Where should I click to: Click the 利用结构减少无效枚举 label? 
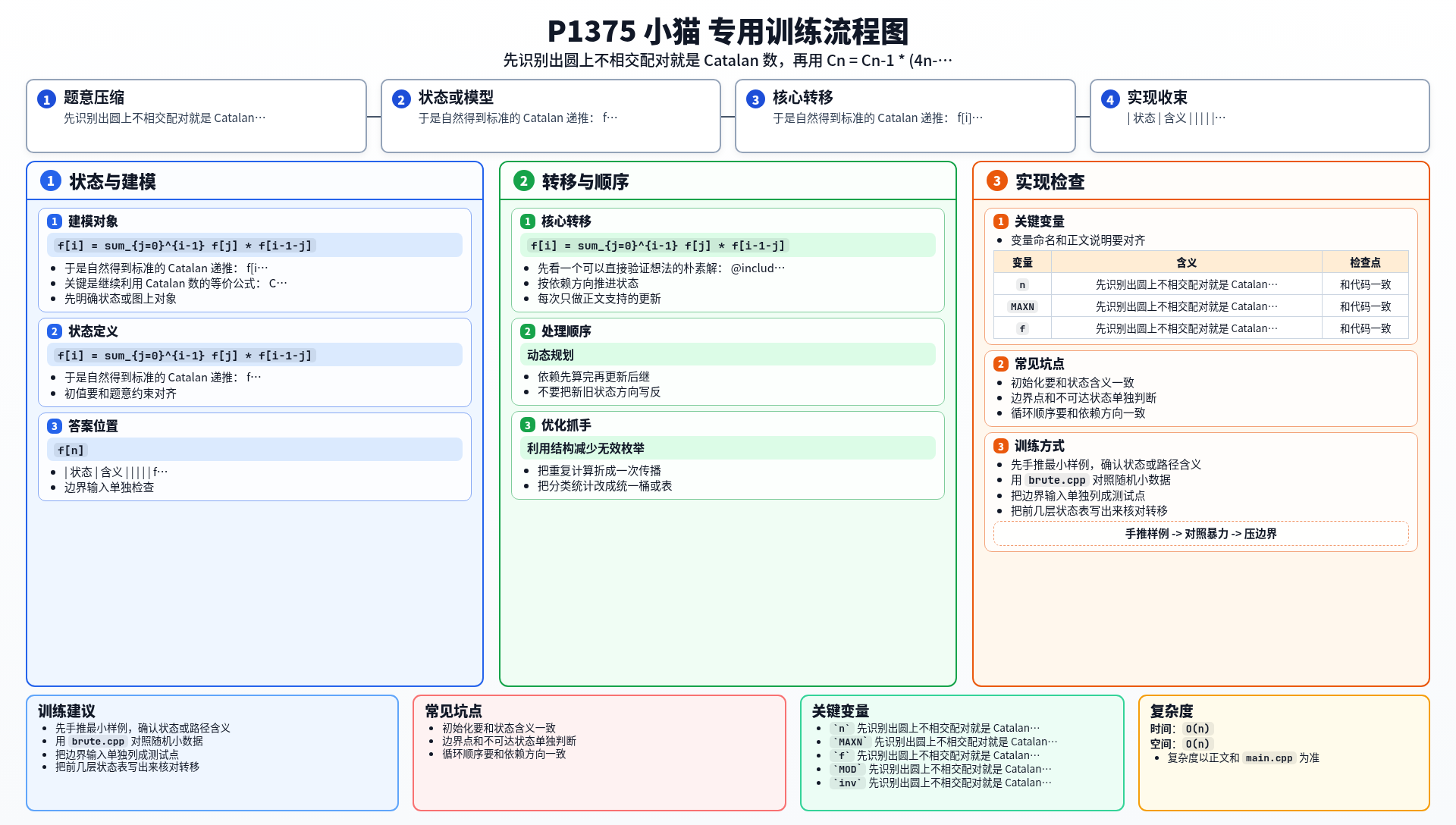click(x=586, y=449)
